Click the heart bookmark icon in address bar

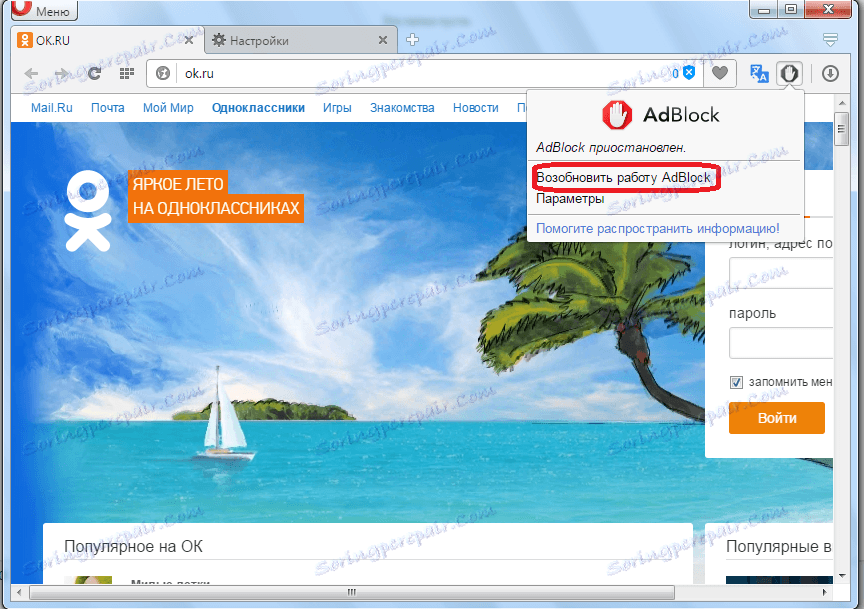tap(720, 73)
